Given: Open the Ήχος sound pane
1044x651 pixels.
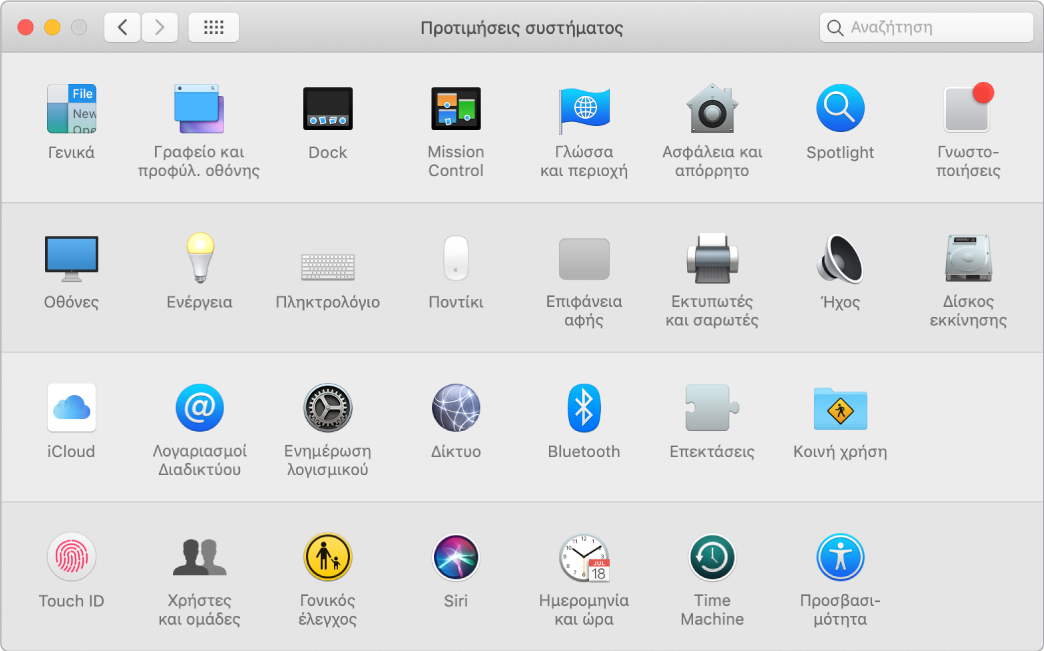Looking at the screenshot, I should point(840,259).
